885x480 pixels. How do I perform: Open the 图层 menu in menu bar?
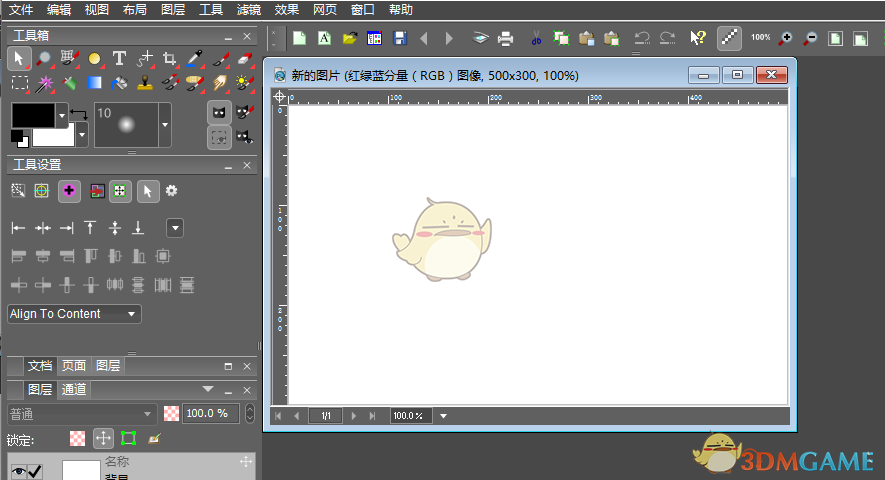[x=173, y=10]
